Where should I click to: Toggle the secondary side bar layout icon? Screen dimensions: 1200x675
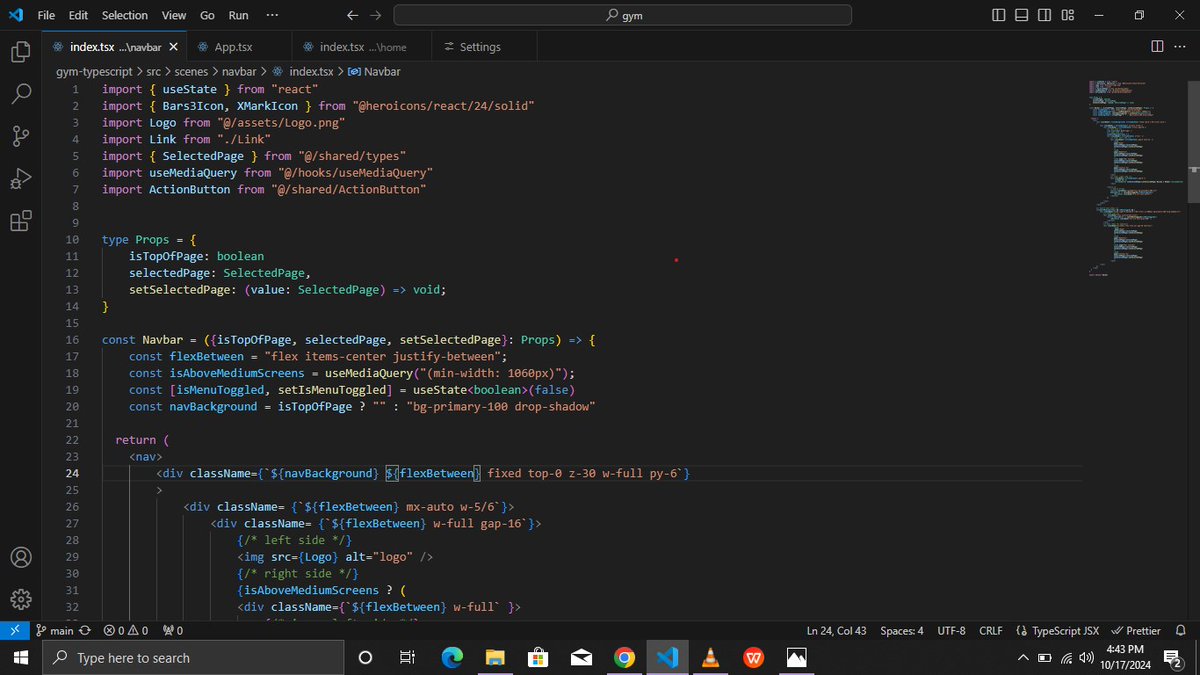point(1044,15)
